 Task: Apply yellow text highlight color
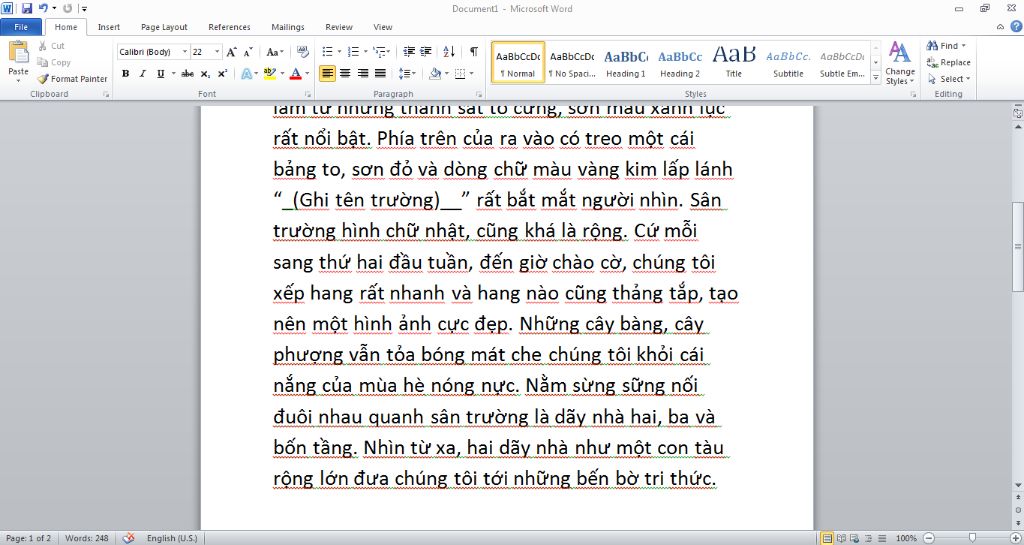tap(269, 74)
